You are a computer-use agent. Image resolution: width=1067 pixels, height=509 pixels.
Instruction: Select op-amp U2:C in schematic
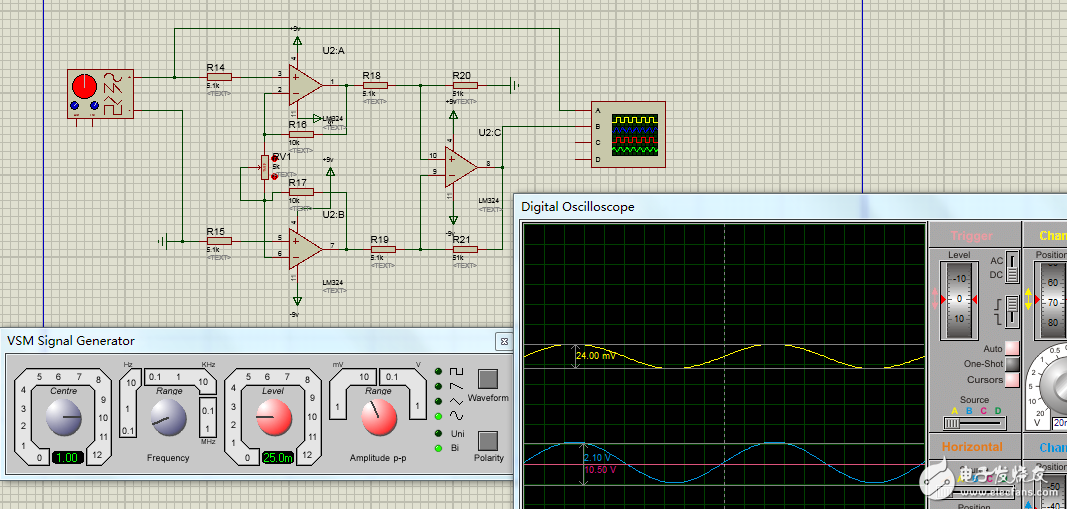click(461, 165)
